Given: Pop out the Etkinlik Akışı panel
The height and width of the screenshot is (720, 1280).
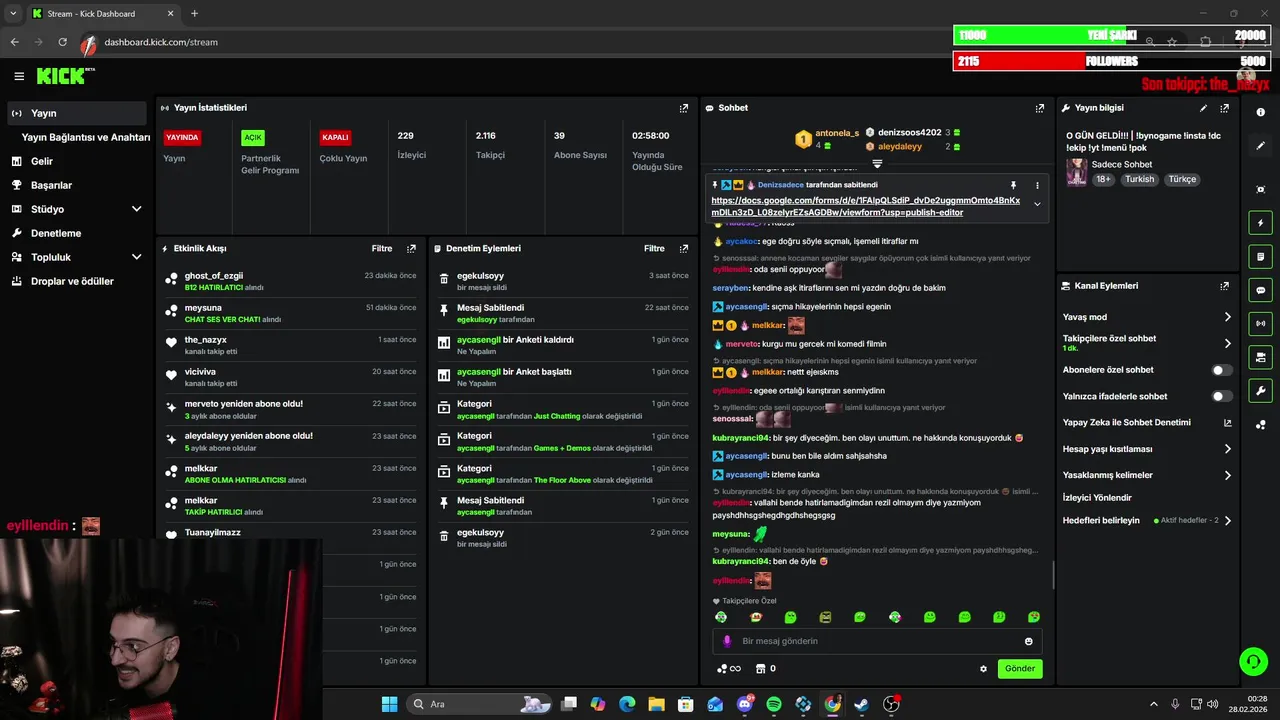Looking at the screenshot, I should [411, 248].
